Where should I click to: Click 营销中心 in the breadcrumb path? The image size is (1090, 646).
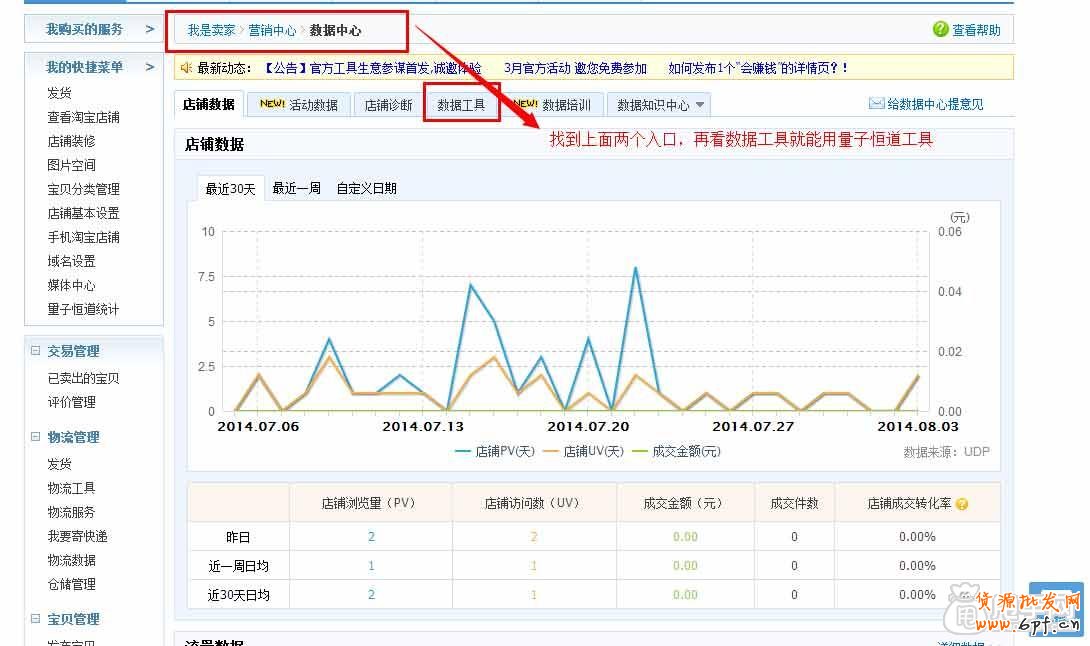pyautogui.click(x=272, y=30)
